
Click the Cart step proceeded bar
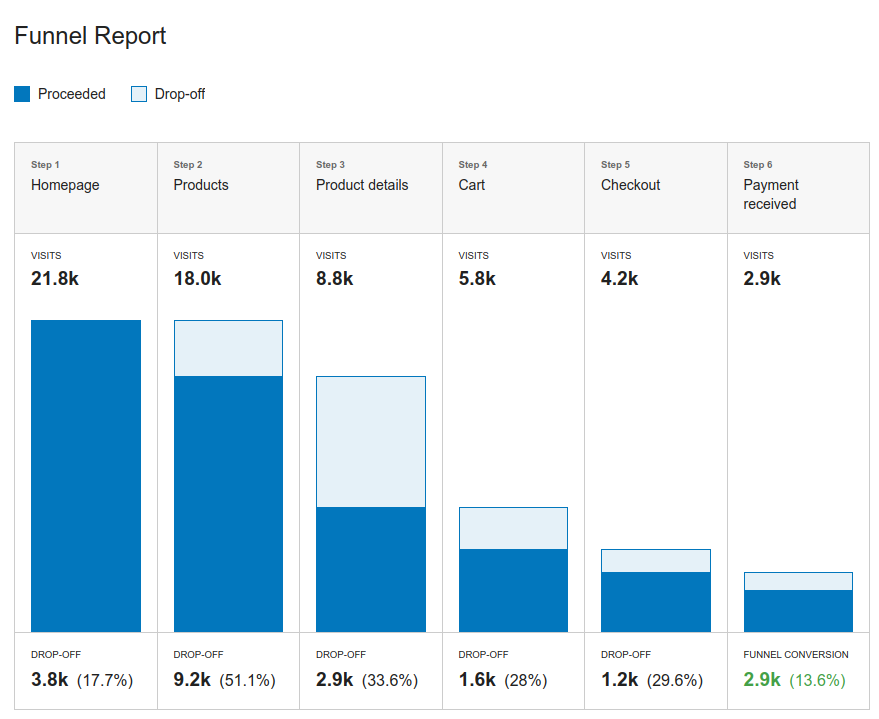pyautogui.click(x=513, y=590)
